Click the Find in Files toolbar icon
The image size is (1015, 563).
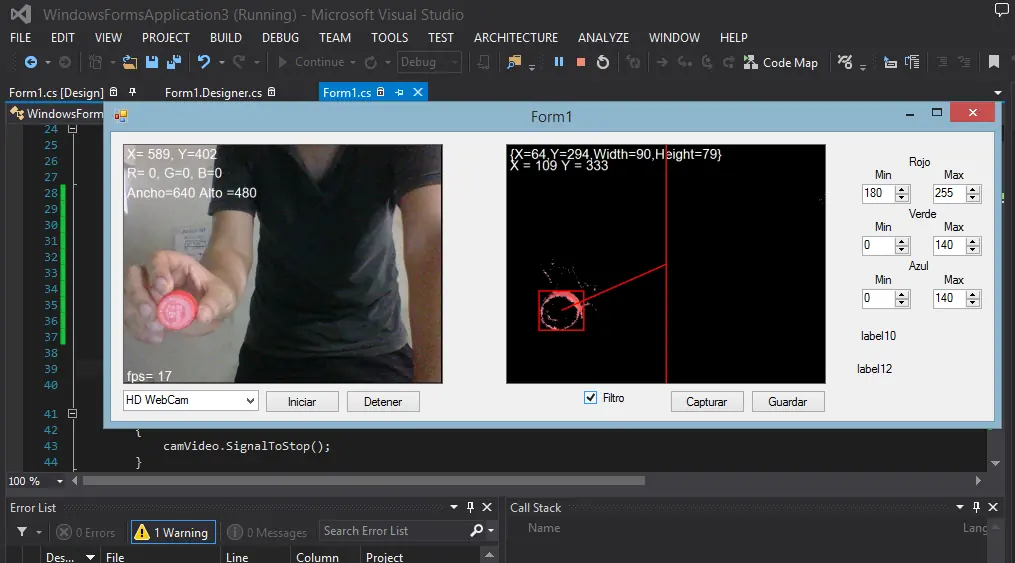514,62
